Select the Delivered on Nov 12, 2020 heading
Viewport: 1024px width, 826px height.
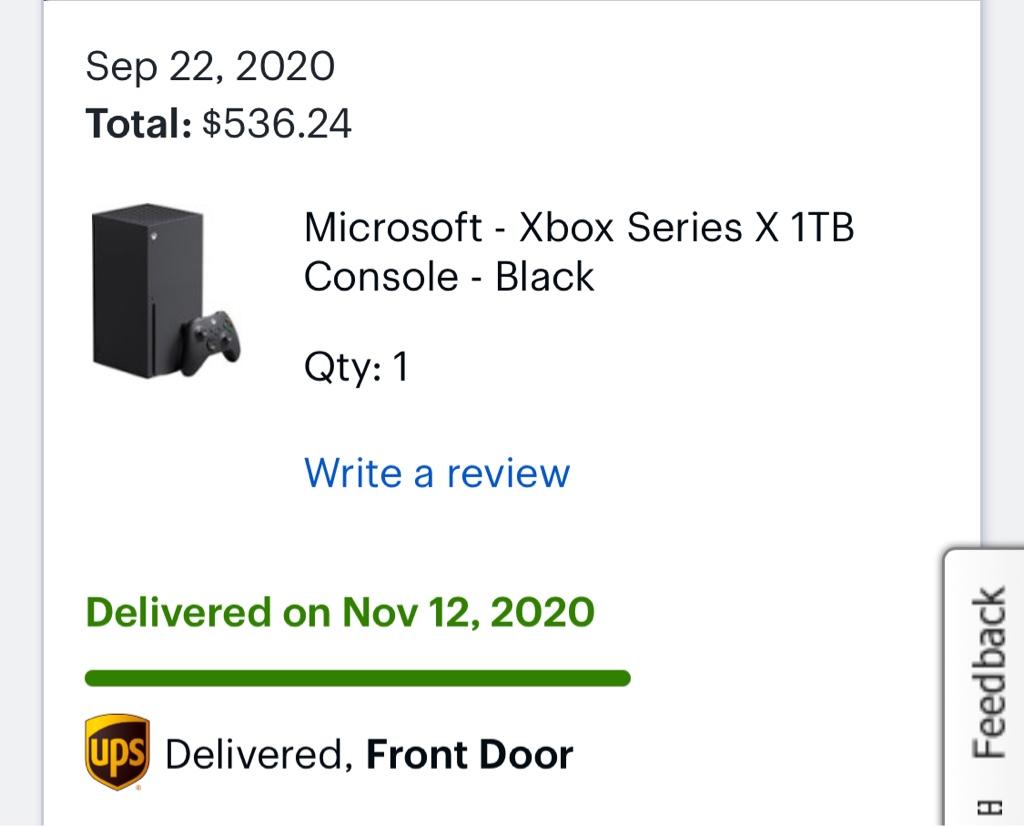pos(340,612)
